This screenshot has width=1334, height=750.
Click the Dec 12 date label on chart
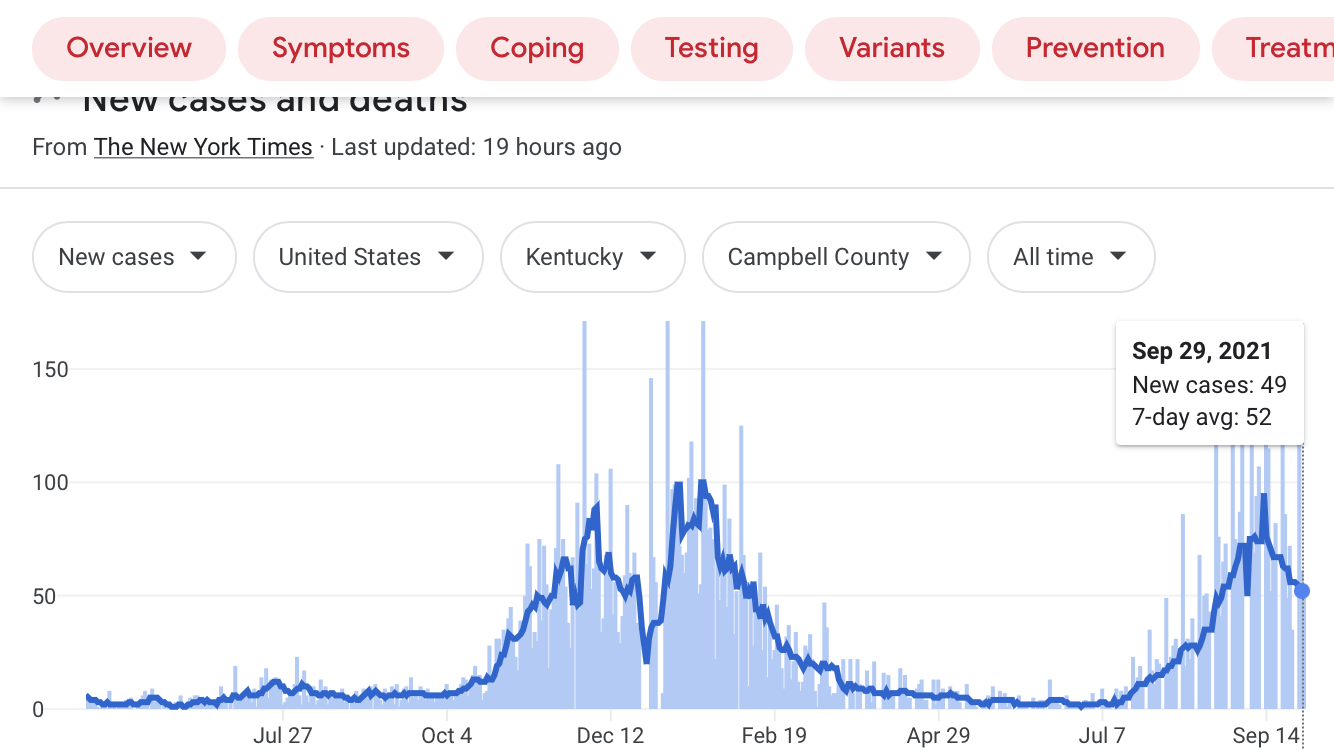[610, 736]
